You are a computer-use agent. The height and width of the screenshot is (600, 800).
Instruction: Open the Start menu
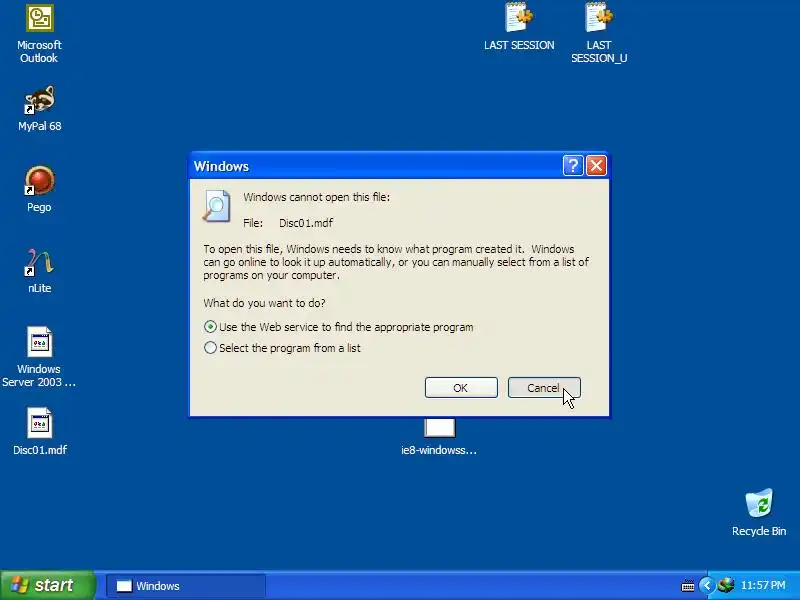click(x=47, y=585)
